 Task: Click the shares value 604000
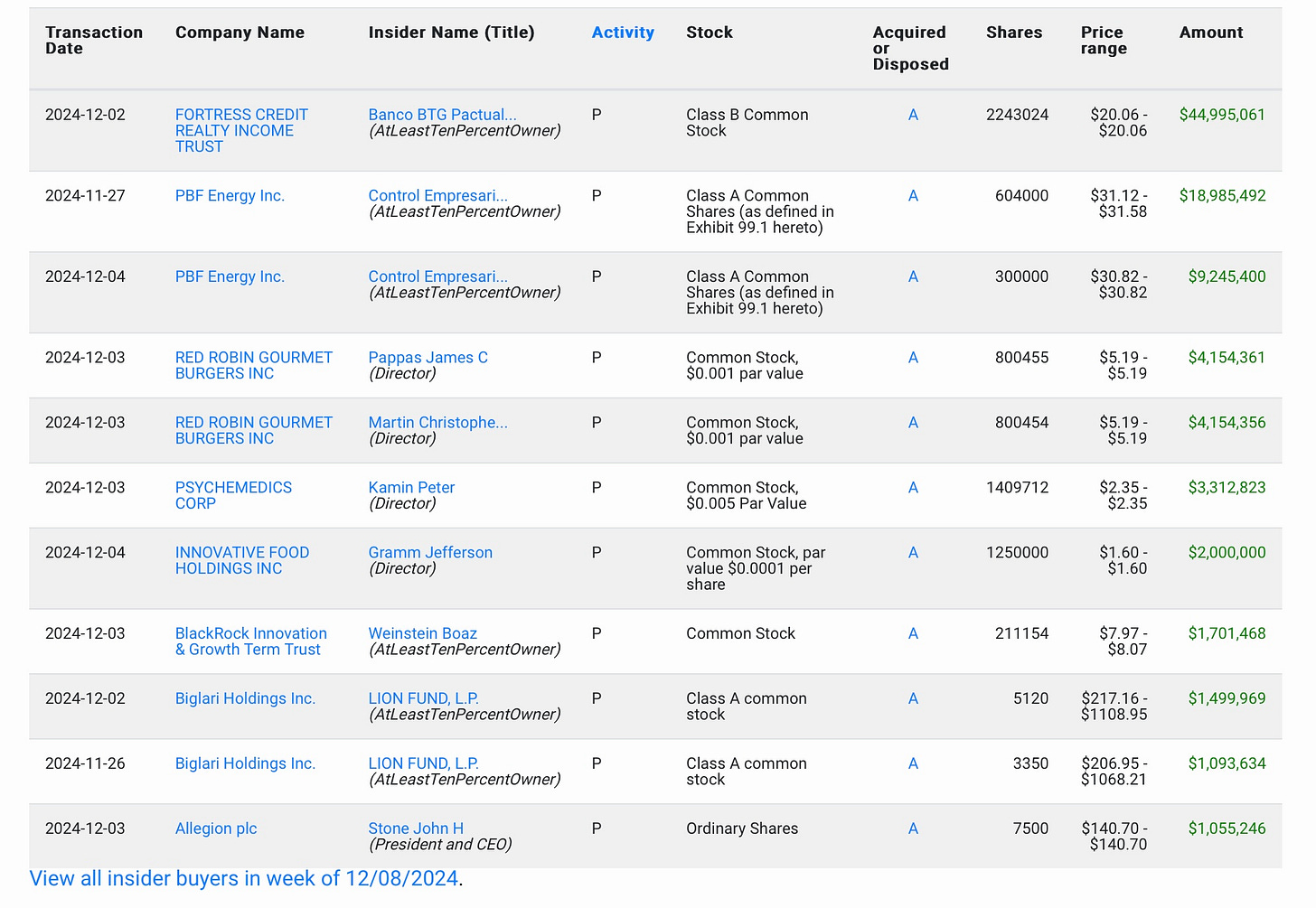coord(1022,196)
